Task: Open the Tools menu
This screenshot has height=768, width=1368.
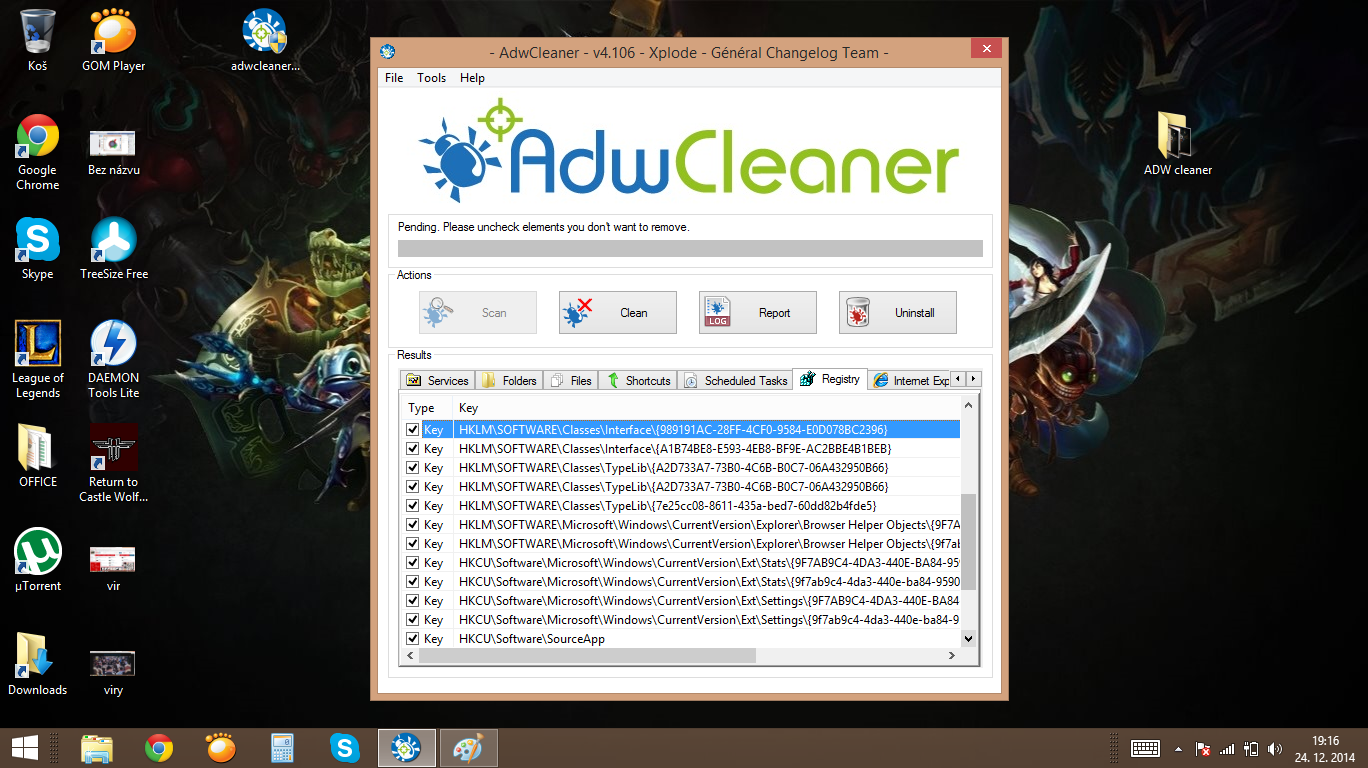Action: point(432,77)
